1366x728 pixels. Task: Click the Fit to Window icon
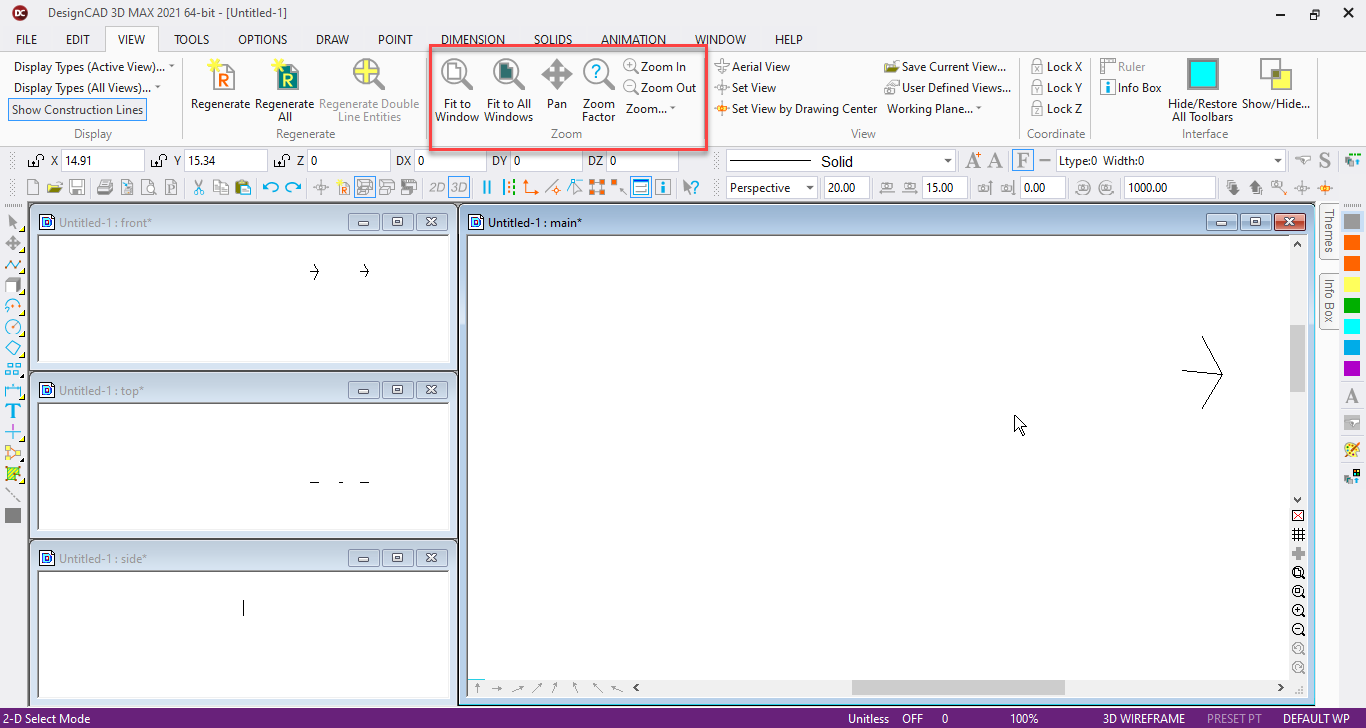pyautogui.click(x=457, y=75)
